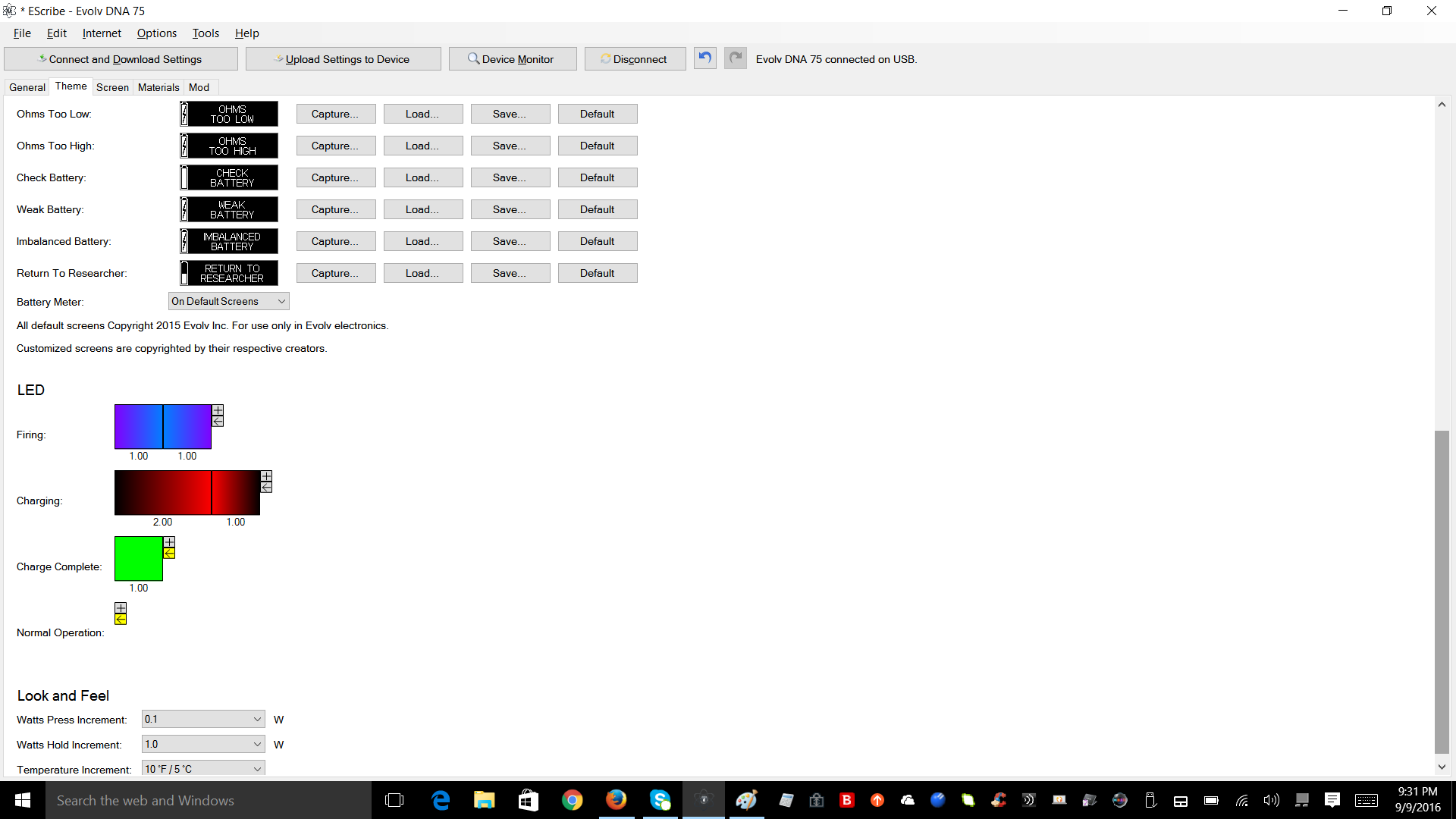Viewport: 1456px width, 819px height.
Task: Click the redo arrow icon in toolbar
Action: point(735,58)
